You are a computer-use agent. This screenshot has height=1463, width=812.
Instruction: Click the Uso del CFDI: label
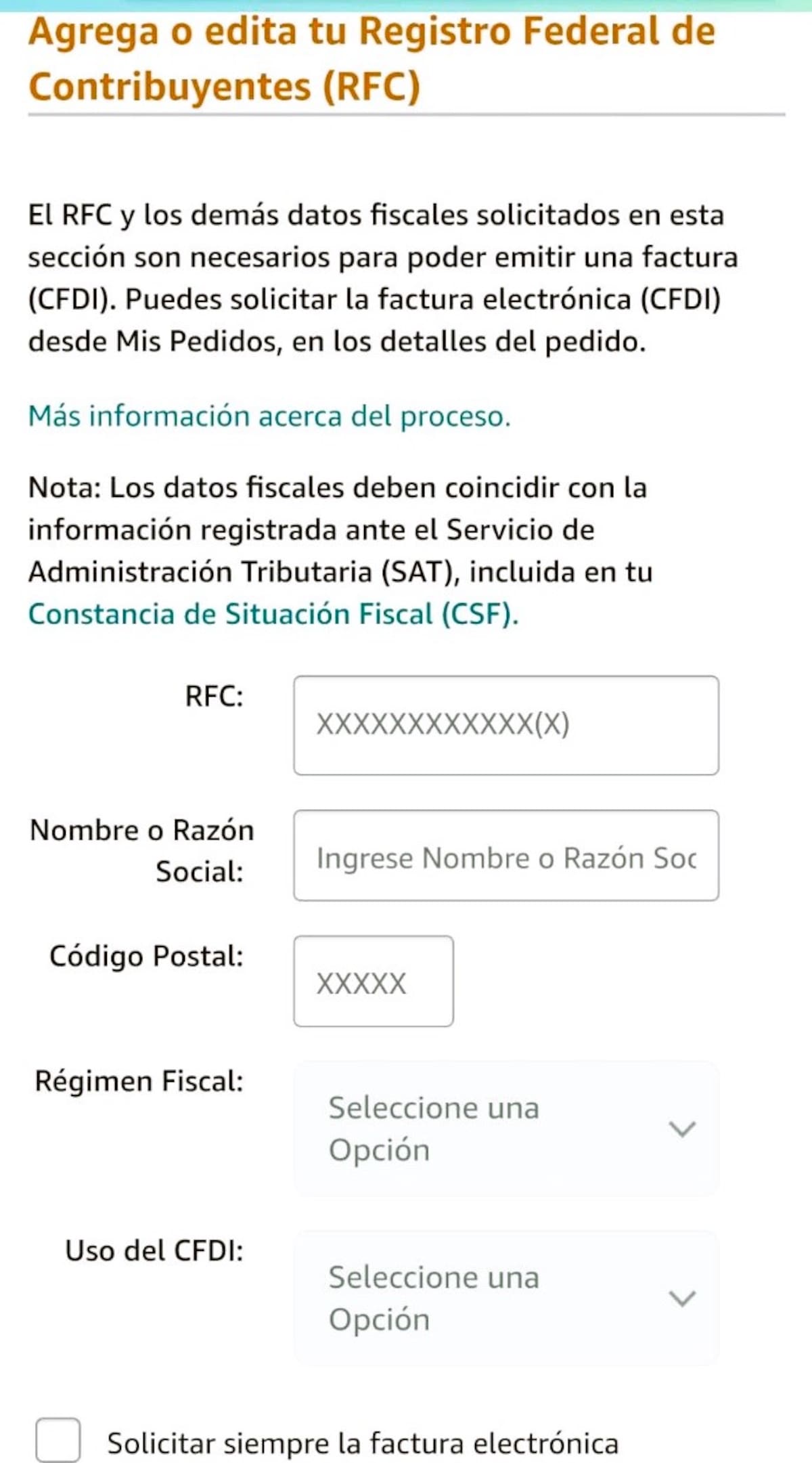(154, 1250)
